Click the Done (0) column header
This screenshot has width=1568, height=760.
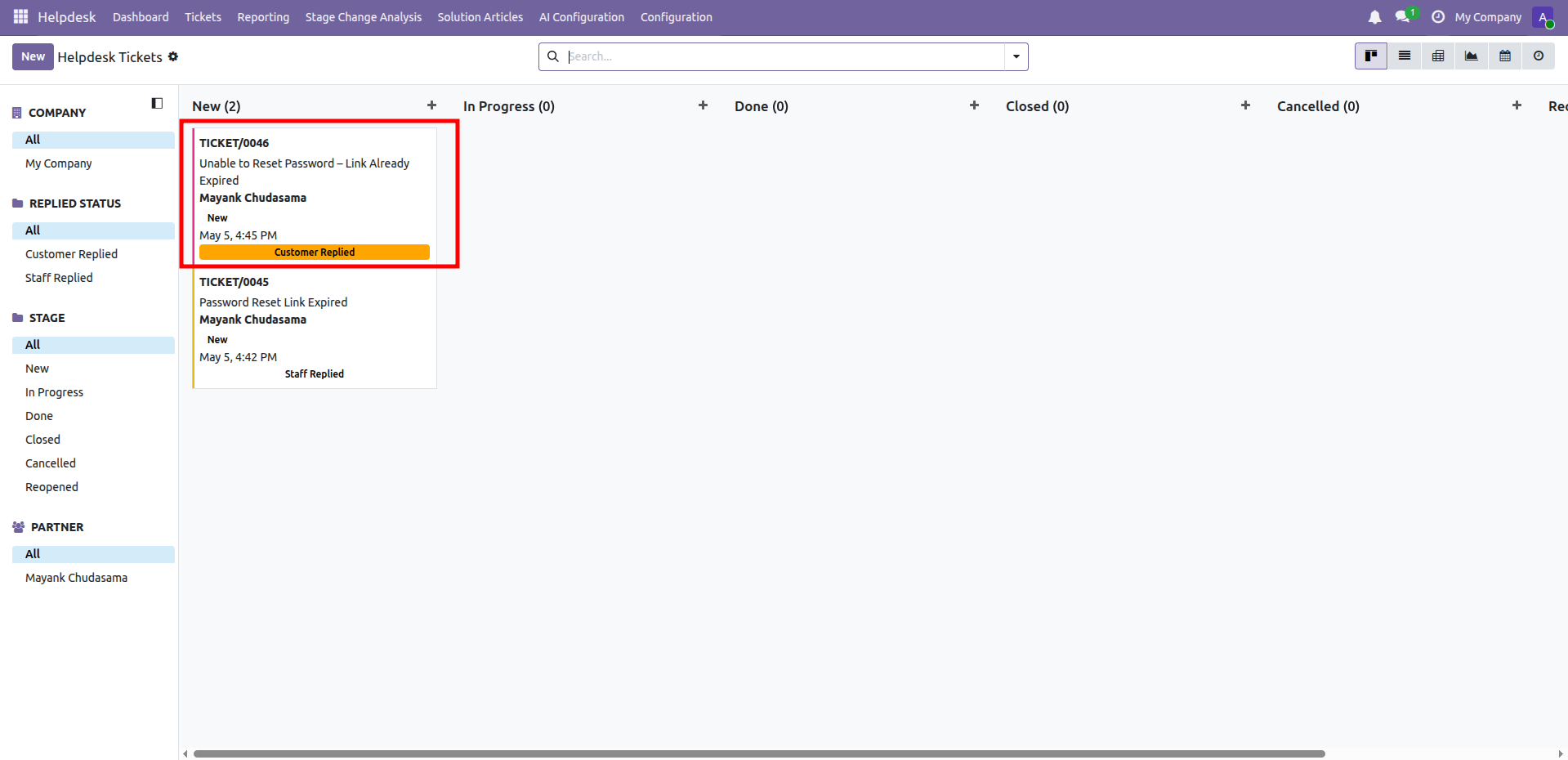point(762,106)
